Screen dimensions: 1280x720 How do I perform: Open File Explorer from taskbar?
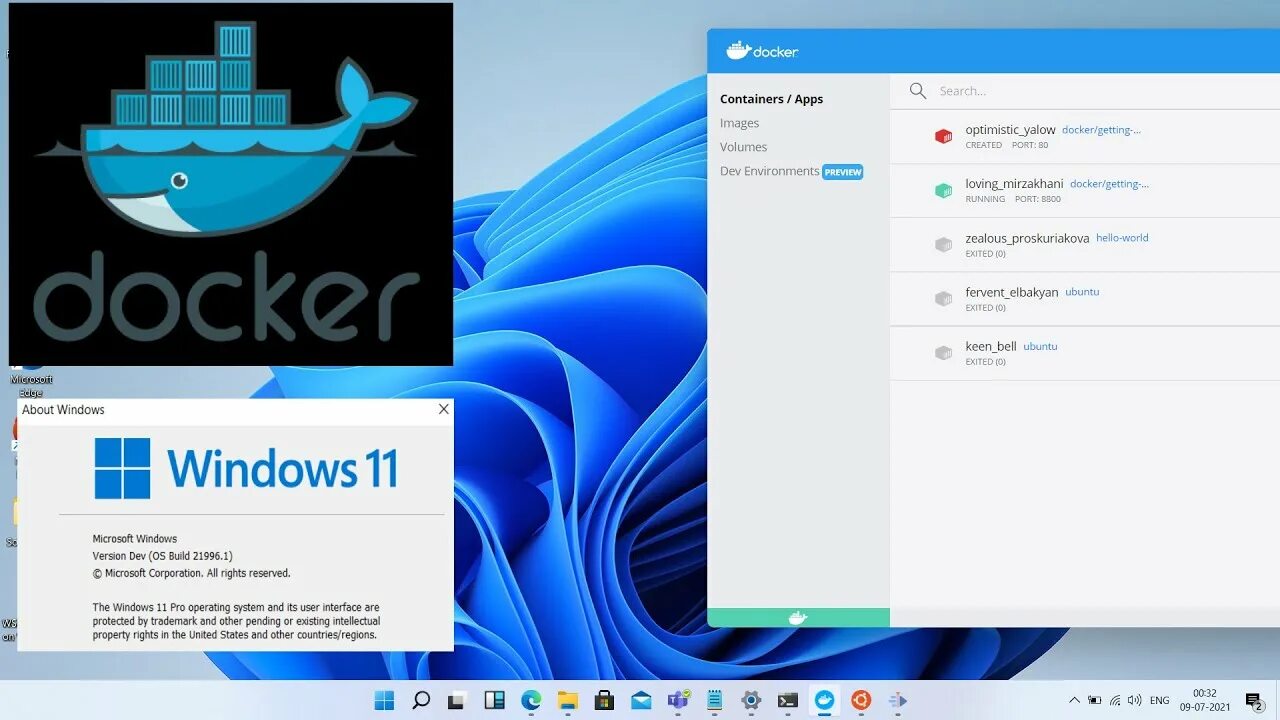567,700
